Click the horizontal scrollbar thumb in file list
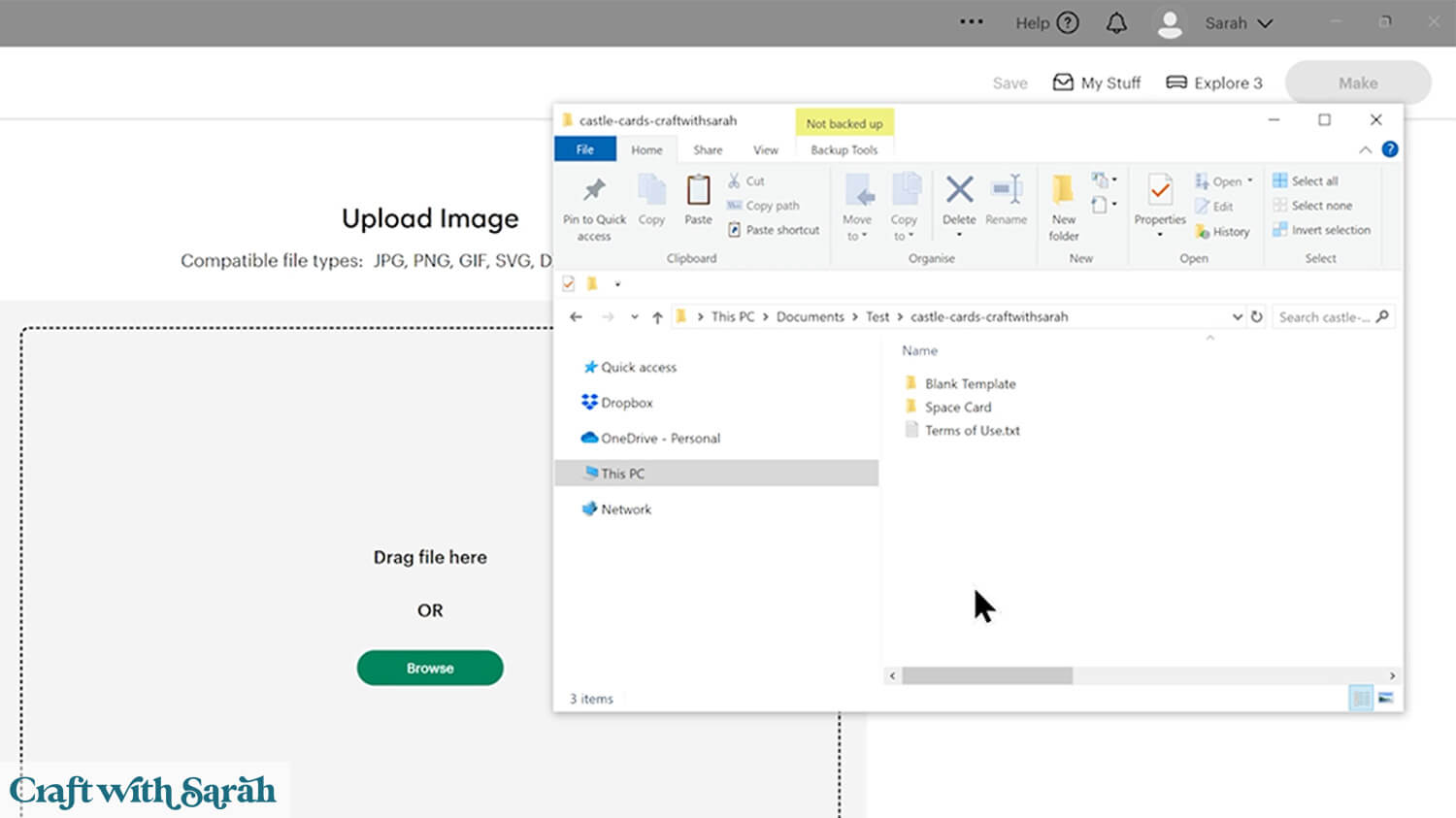Screen dimensions: 1456x818 (986, 675)
